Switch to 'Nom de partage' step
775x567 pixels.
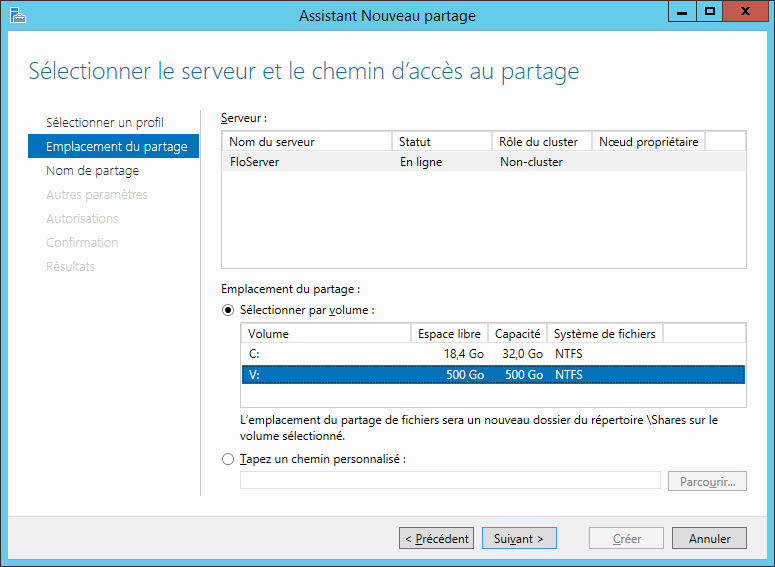pyautogui.click(x=92, y=171)
